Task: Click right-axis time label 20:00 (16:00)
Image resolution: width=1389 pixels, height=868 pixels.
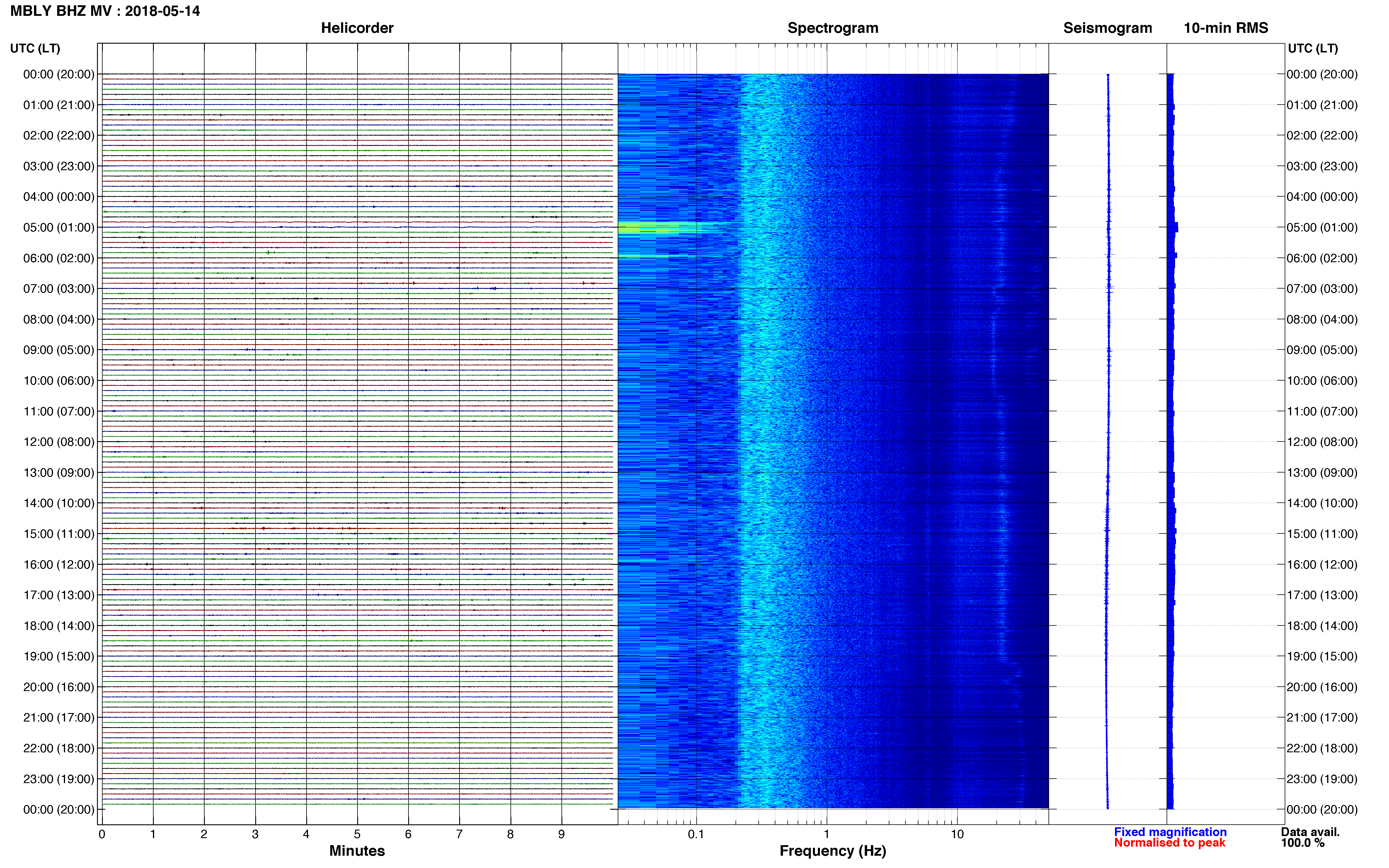Action: pos(1322,687)
